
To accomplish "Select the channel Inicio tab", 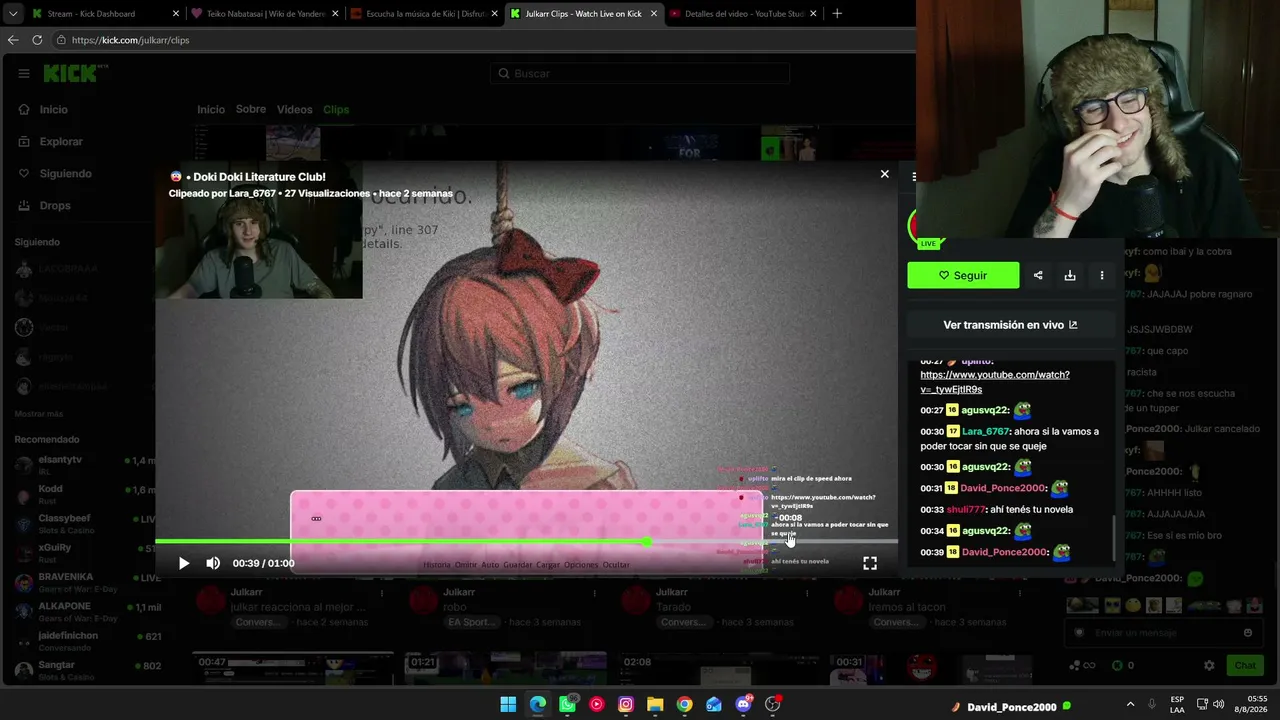I will pos(211,110).
